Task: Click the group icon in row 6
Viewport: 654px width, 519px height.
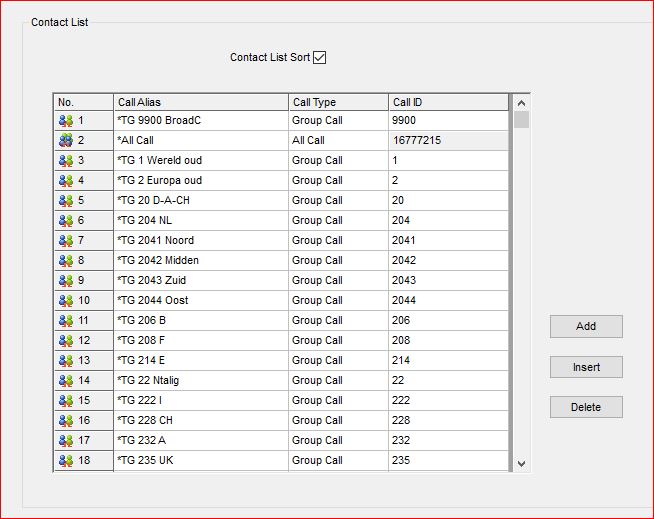Action: (66, 221)
